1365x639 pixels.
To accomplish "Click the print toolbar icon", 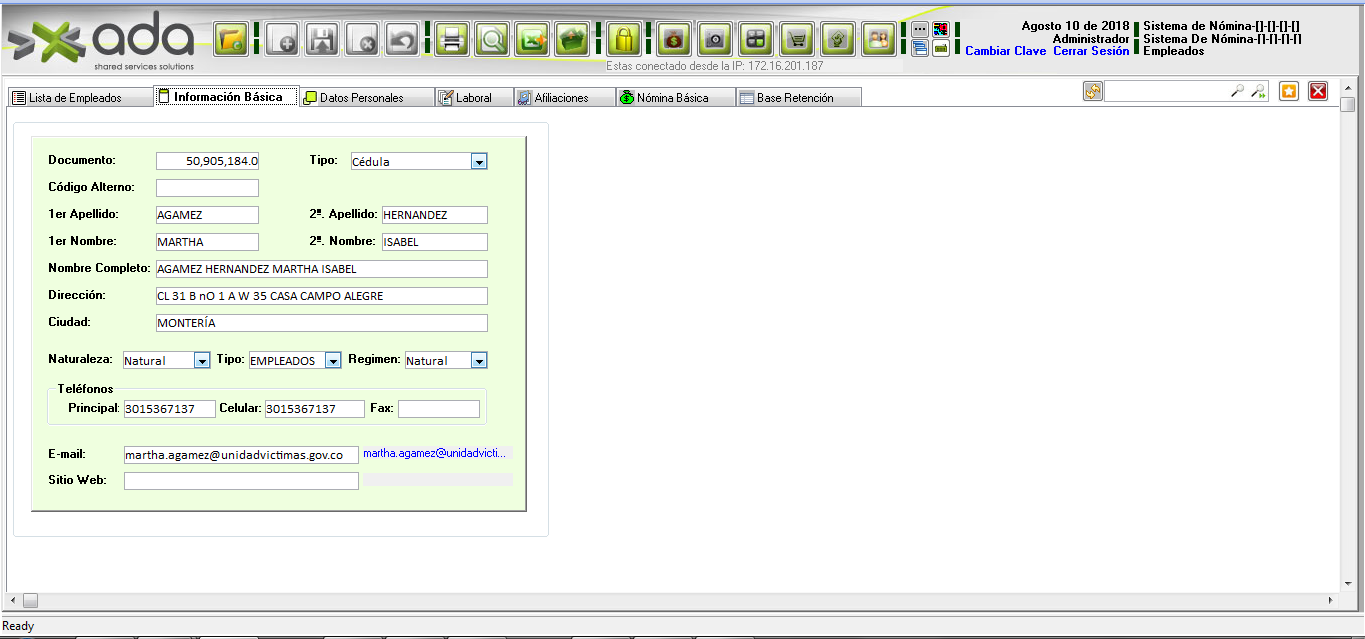I will [451, 40].
